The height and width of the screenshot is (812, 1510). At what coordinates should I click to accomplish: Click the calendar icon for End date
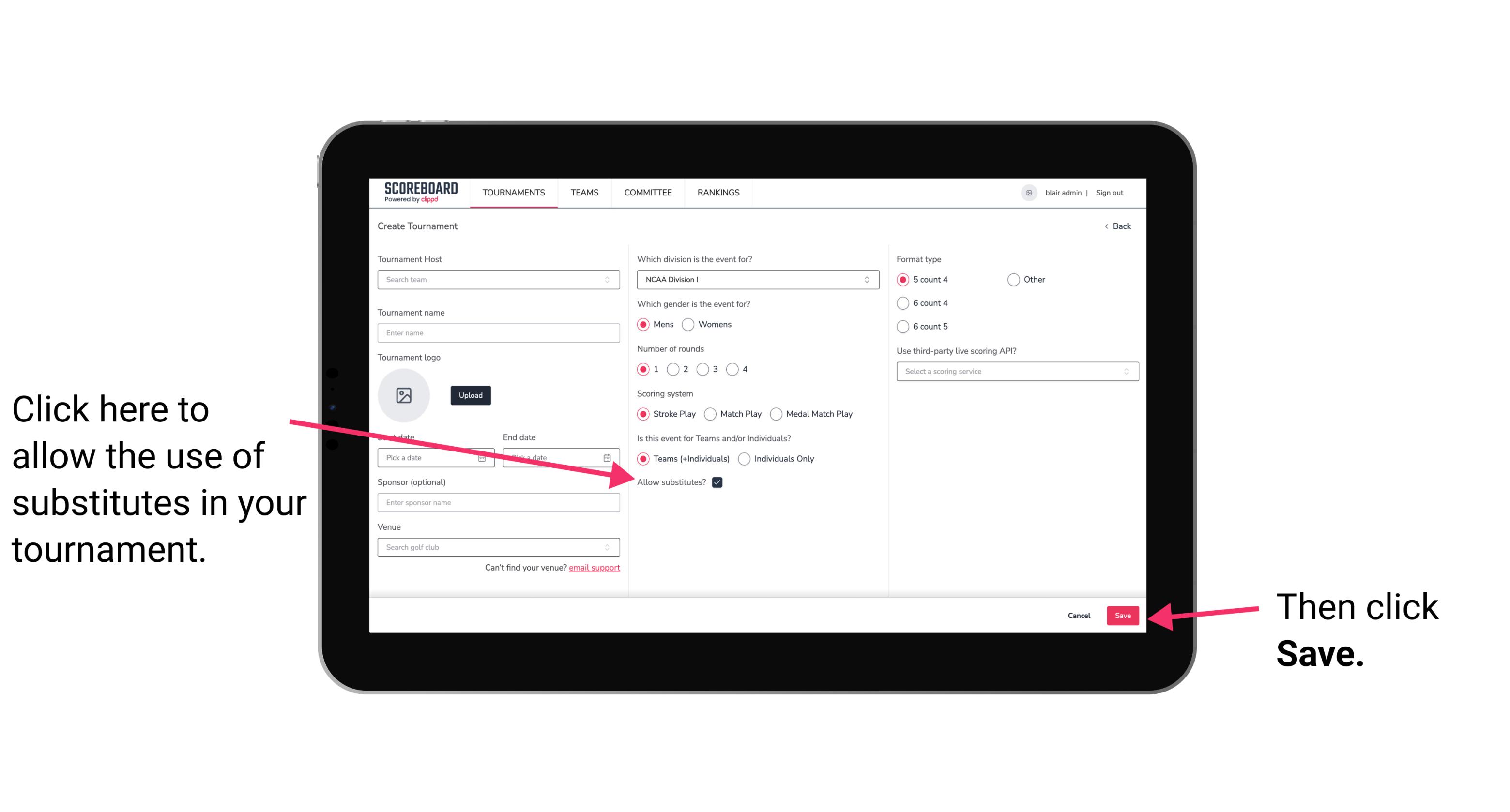click(610, 457)
